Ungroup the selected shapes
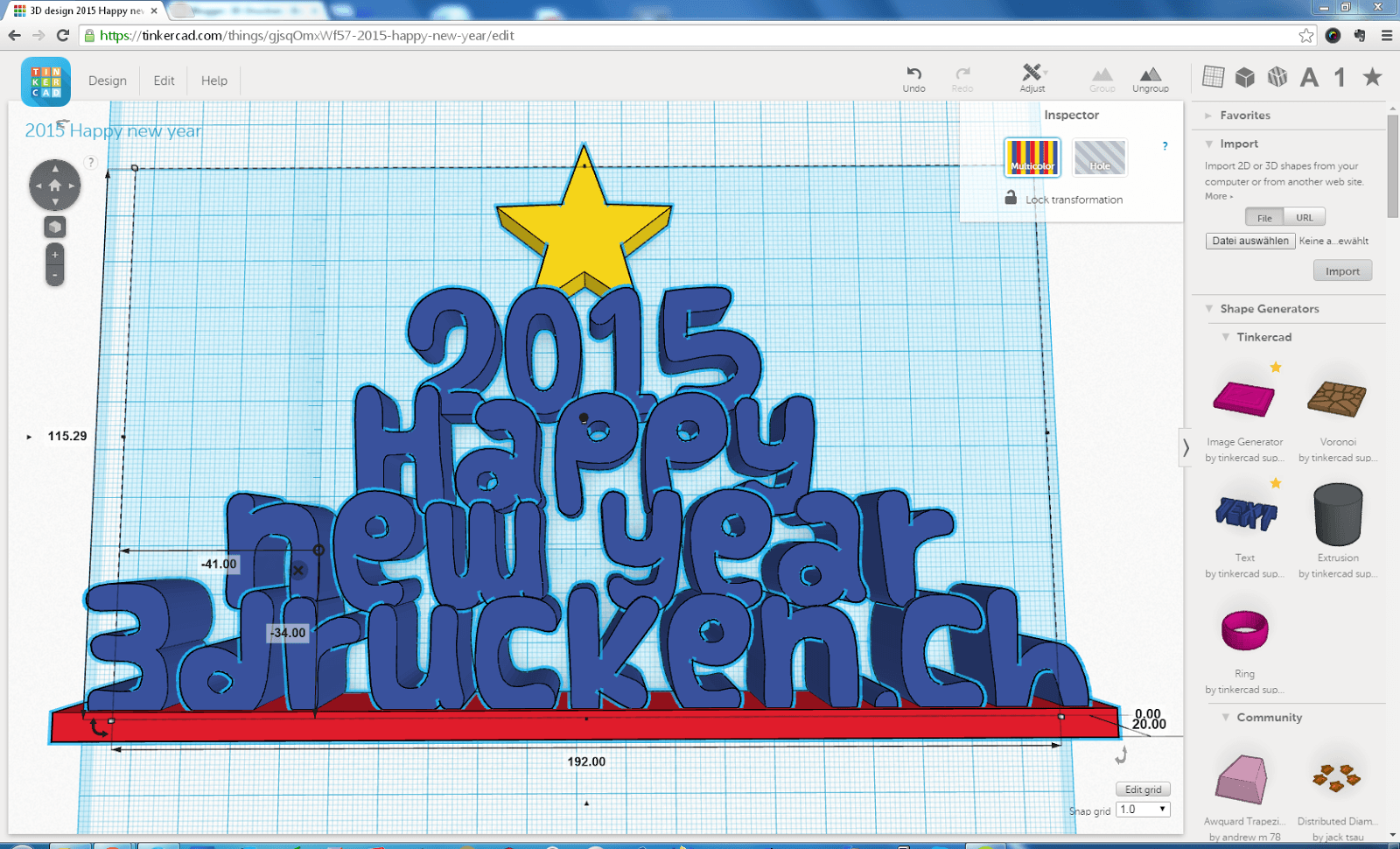The image size is (1400, 849). pyautogui.click(x=1151, y=79)
